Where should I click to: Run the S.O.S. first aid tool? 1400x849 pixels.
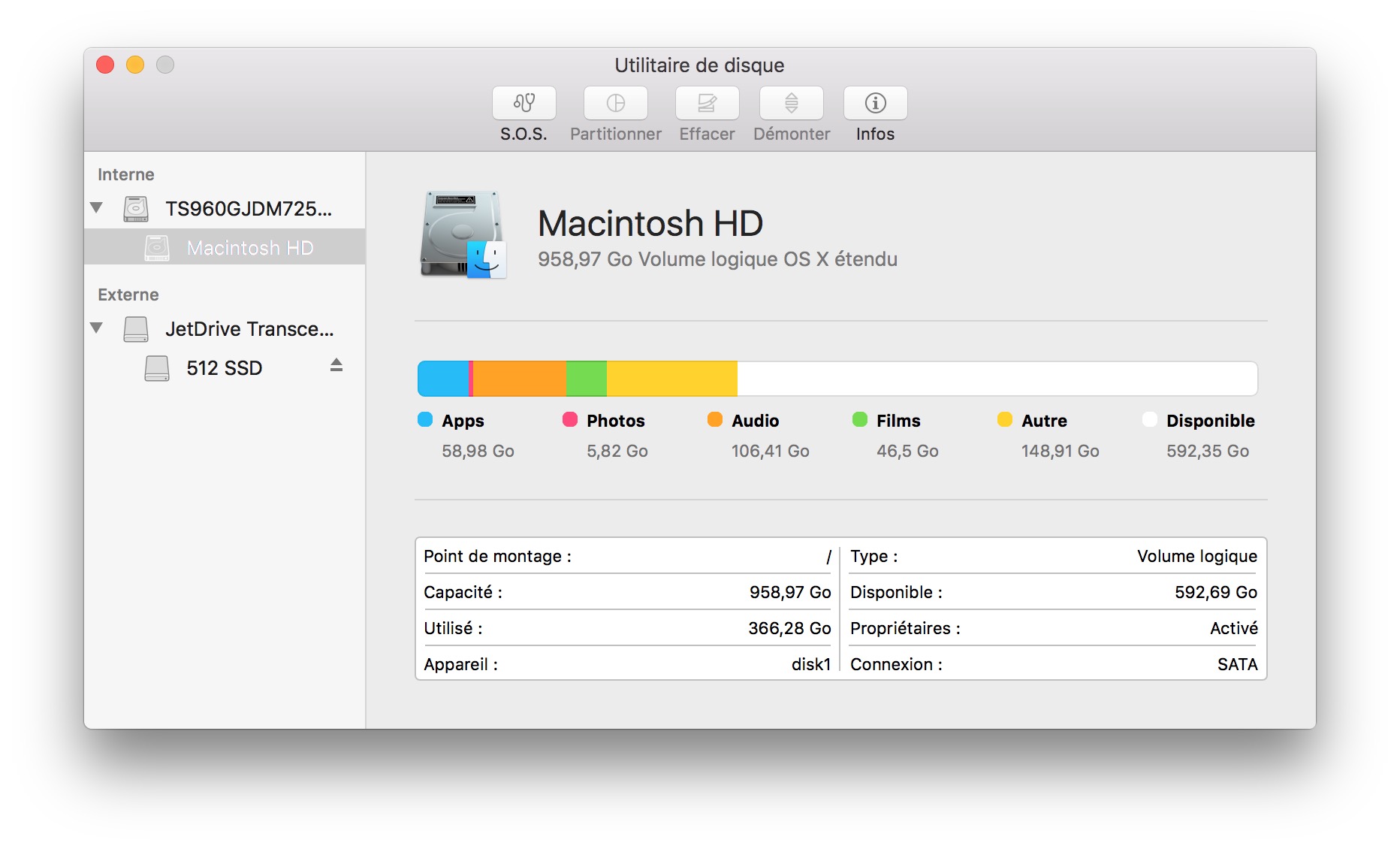[523, 103]
